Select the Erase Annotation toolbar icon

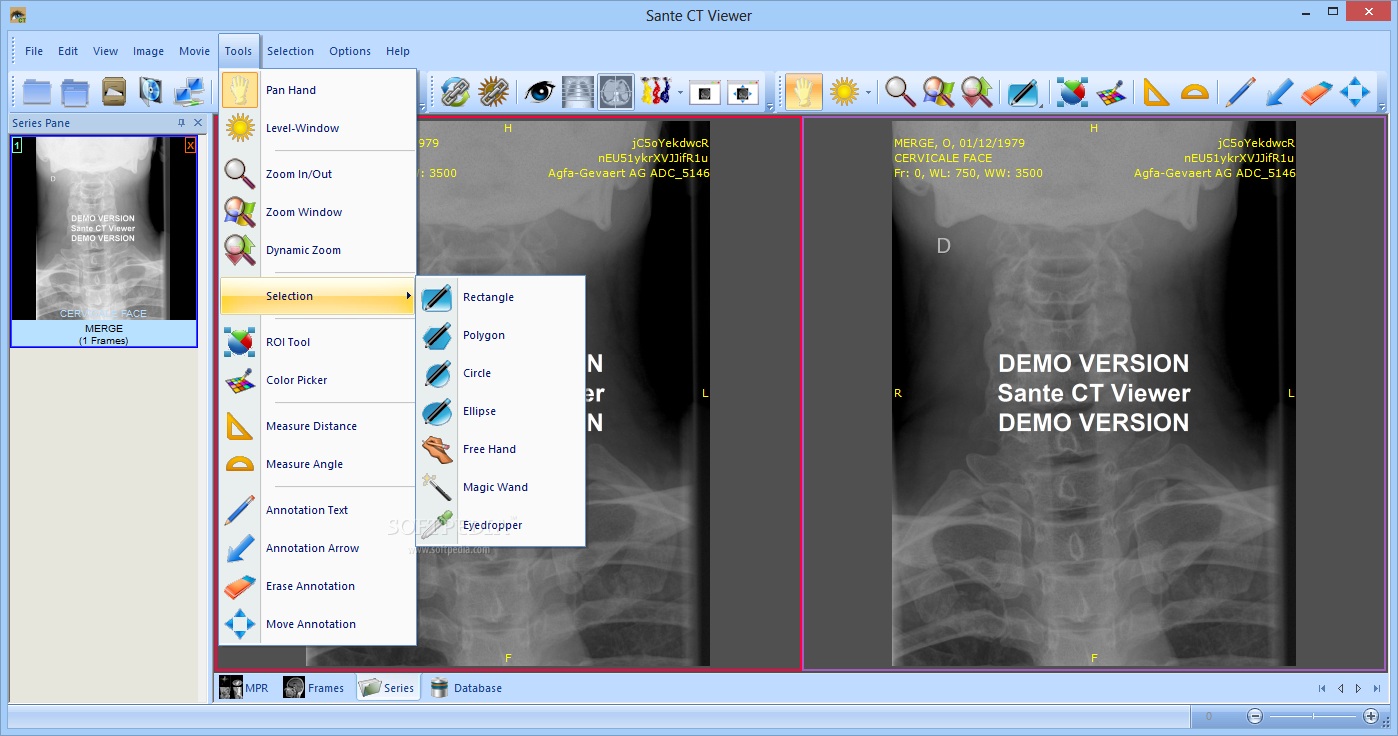[1317, 92]
